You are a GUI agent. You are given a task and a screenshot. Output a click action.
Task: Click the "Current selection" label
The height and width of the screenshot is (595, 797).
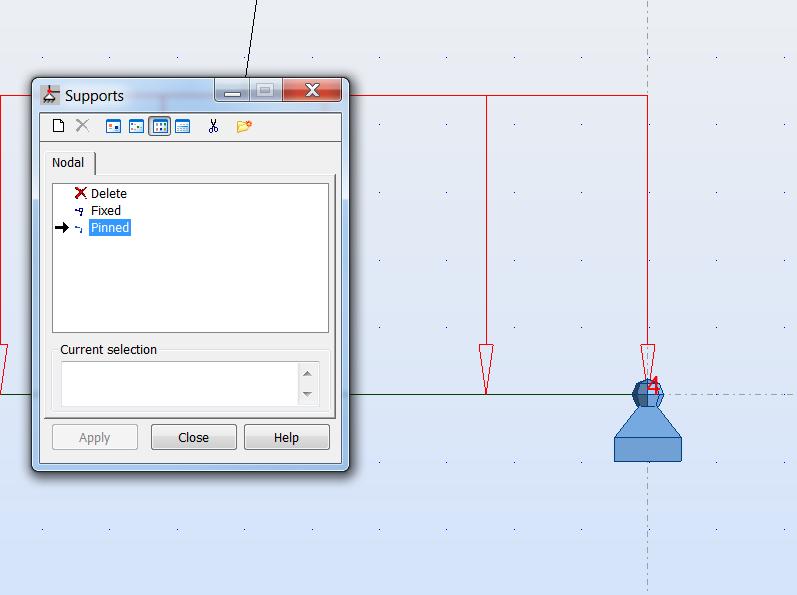pos(108,350)
